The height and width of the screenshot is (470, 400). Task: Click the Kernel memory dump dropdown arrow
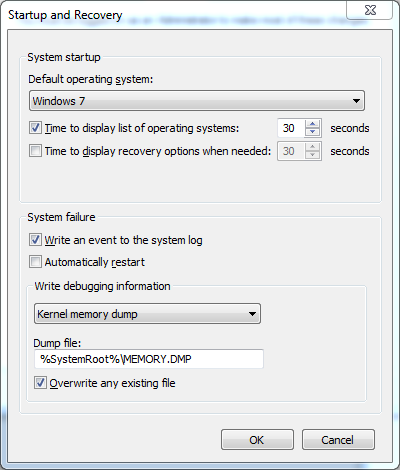point(252,314)
